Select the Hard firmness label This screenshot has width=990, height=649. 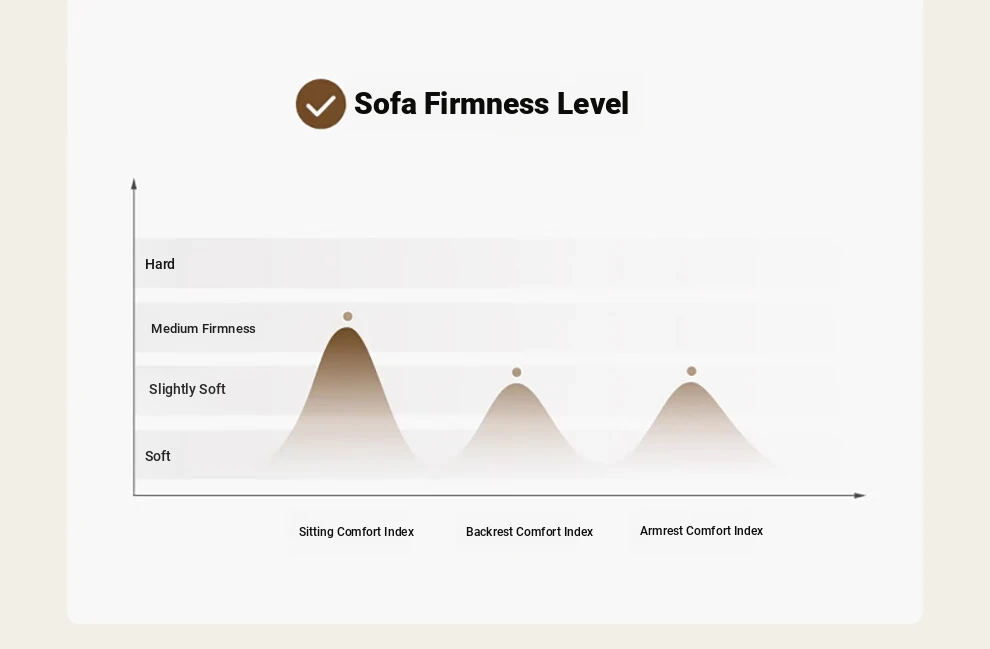[x=160, y=264]
